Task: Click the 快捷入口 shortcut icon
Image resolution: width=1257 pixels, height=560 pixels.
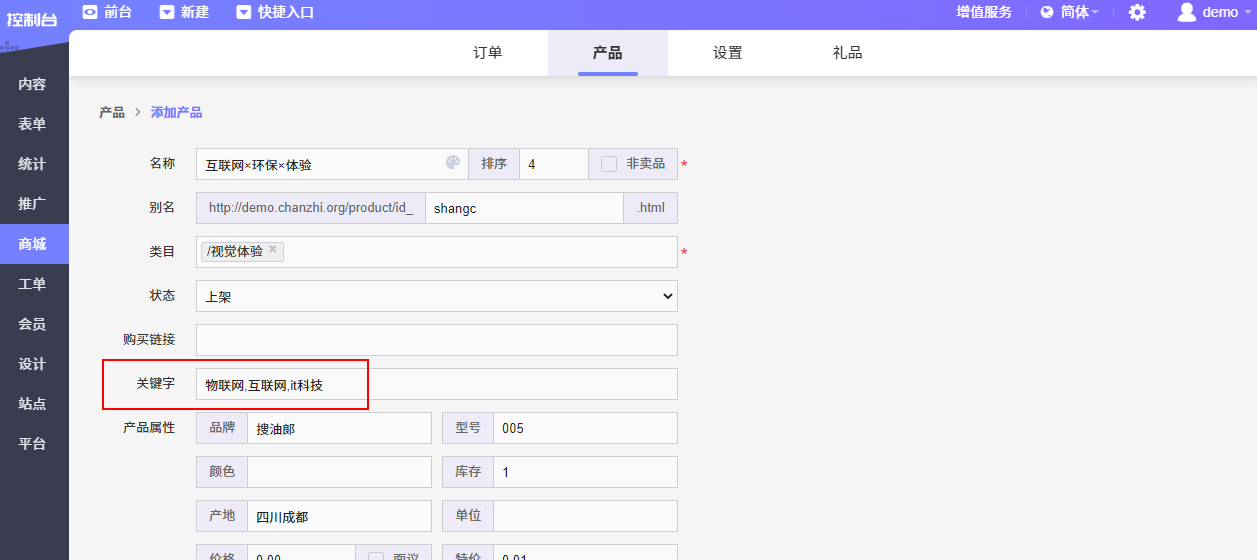Action: 244,12
